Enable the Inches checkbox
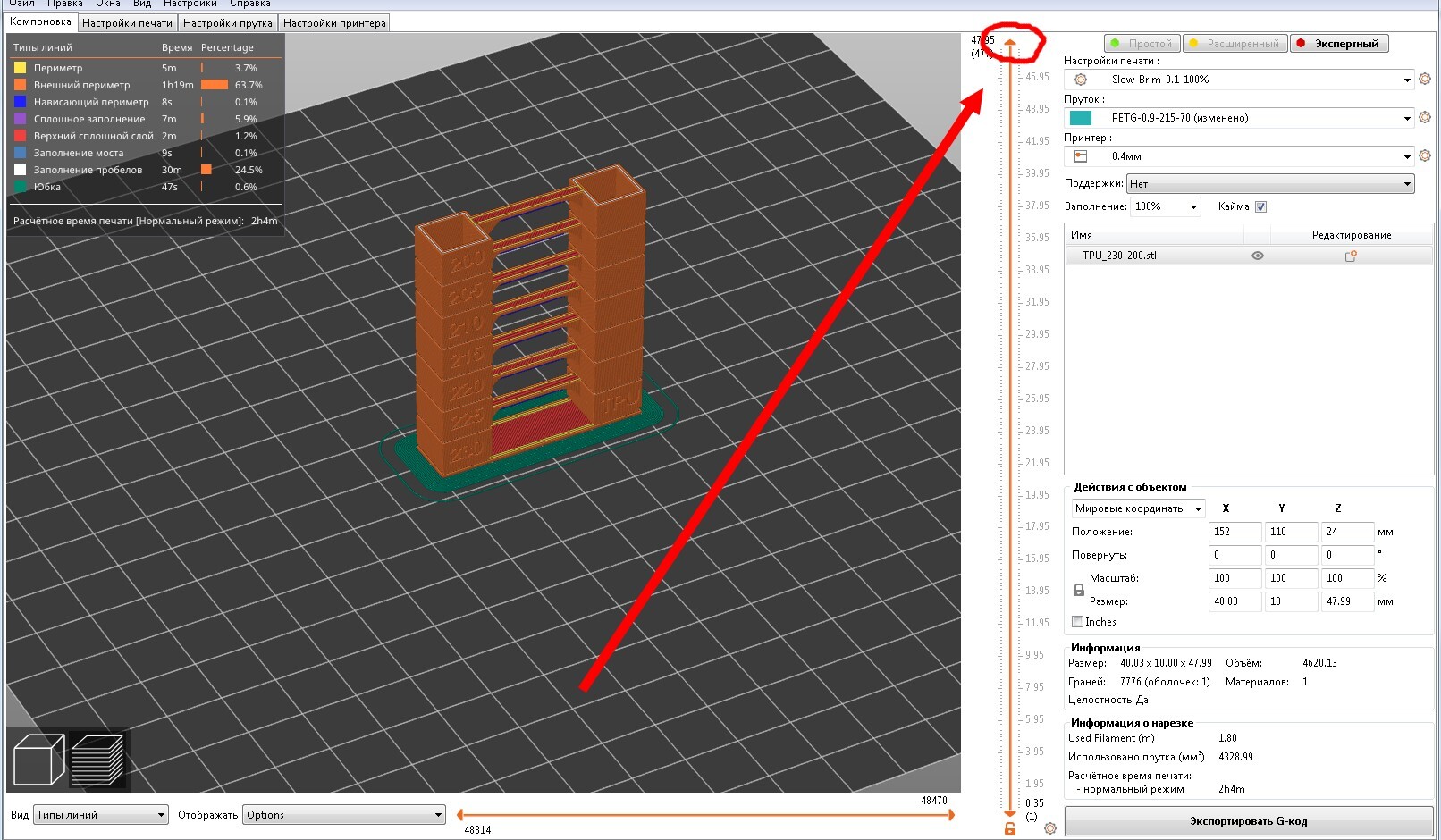Screen dimensions: 1441x840 click(1077, 622)
